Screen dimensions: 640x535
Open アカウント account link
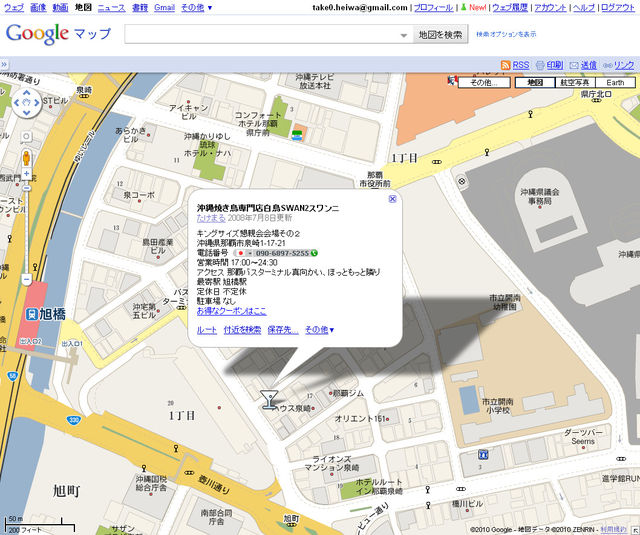click(550, 7)
